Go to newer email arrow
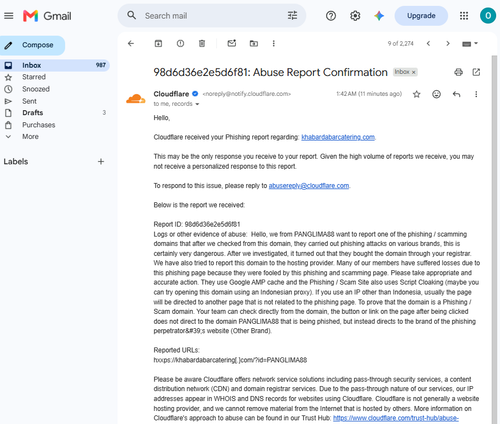 click(428, 44)
